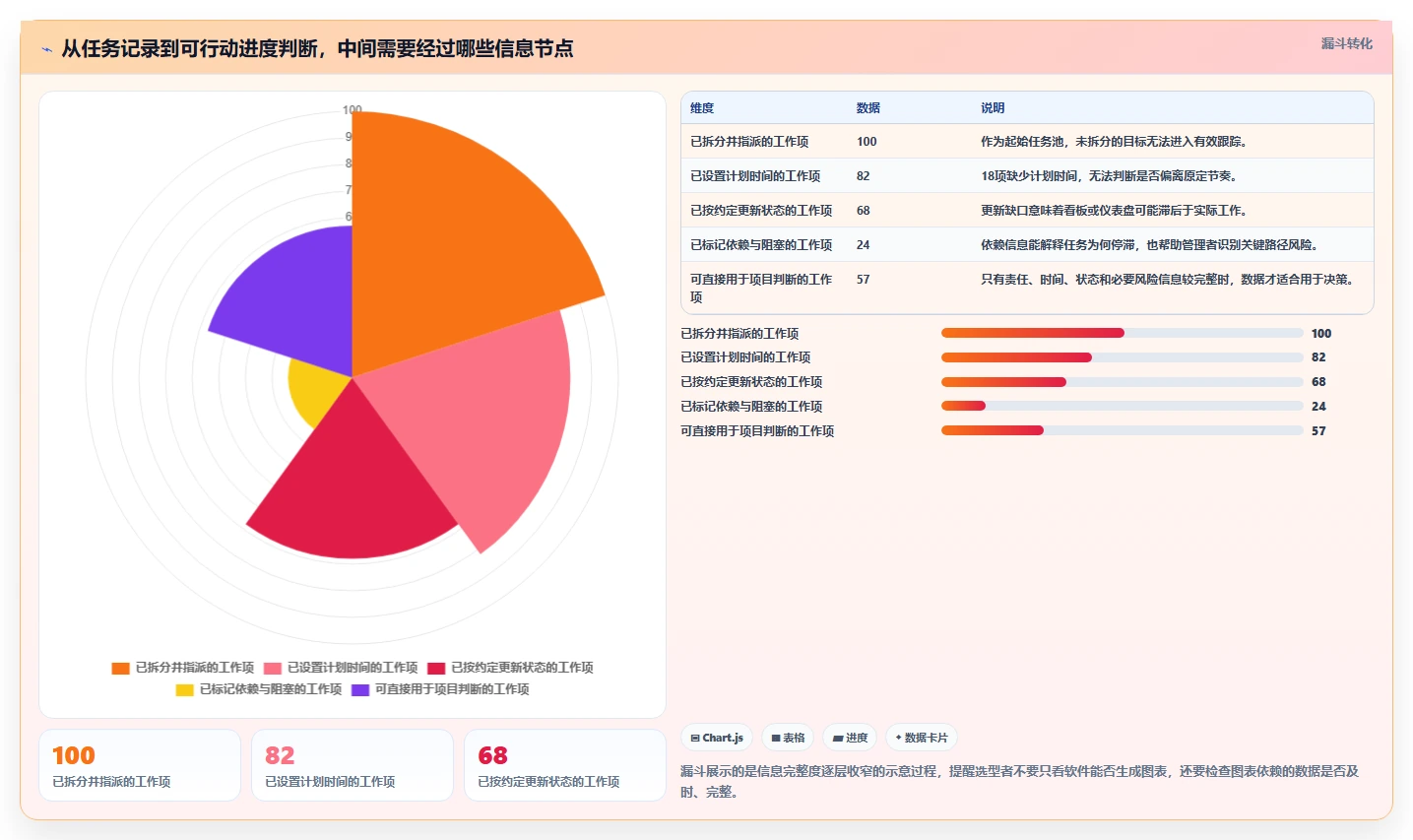
Task: Select the Chart.js tag chip
Action: (717, 738)
